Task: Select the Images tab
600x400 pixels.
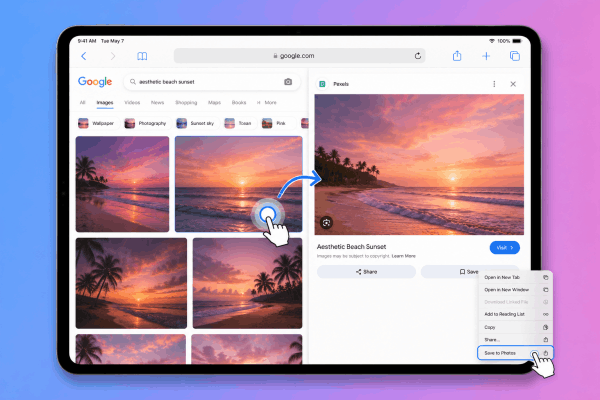Action: (105, 103)
